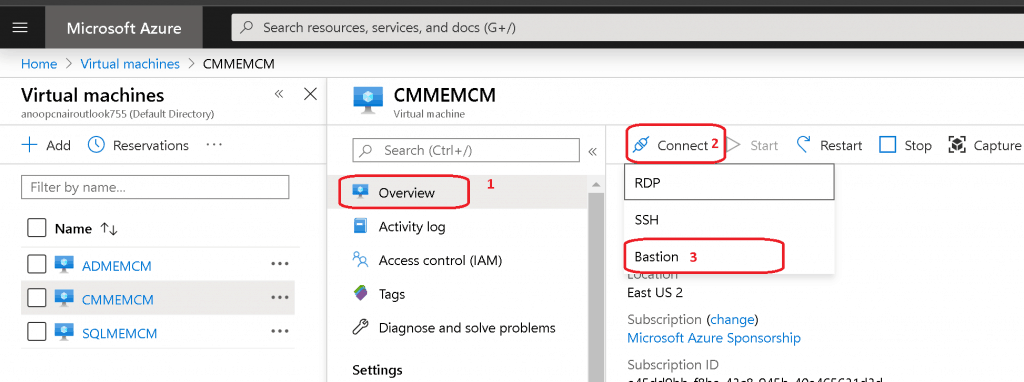Click the Settings section heading

[377, 370]
